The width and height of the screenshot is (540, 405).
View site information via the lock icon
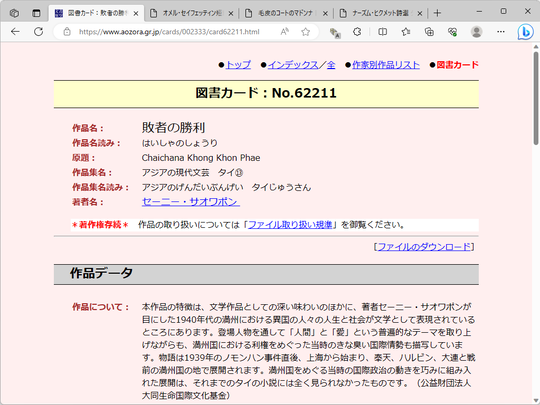coord(67,32)
